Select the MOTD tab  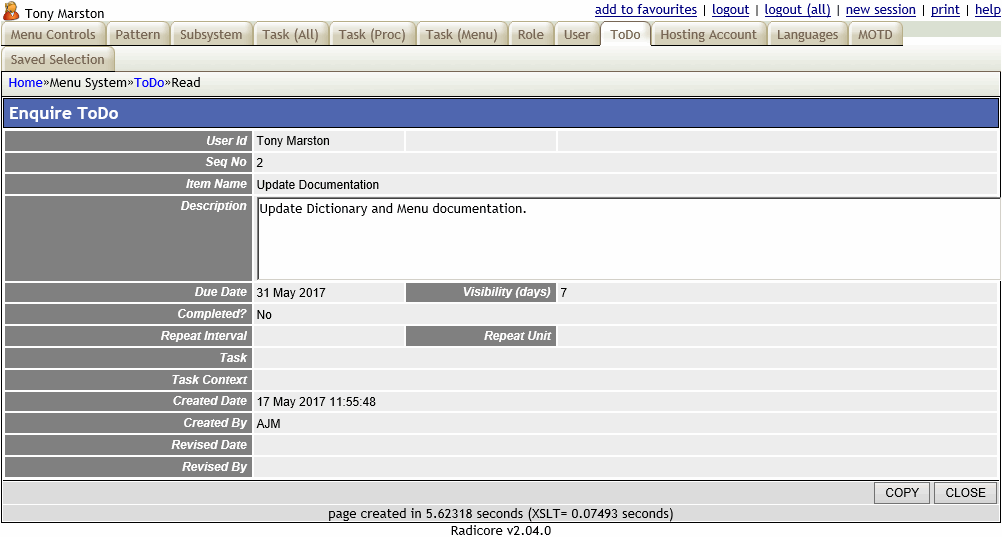click(875, 35)
